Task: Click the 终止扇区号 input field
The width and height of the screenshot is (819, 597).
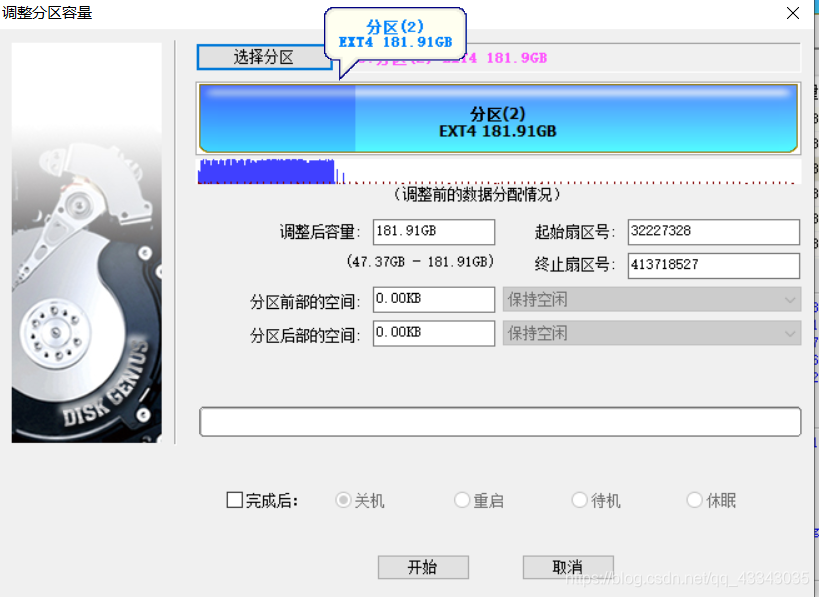Action: click(x=713, y=265)
